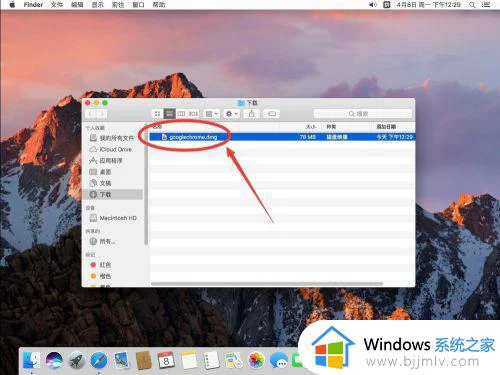The height and width of the screenshot is (375, 500).
Task: Go forward in Finder window
Action: 102,114
